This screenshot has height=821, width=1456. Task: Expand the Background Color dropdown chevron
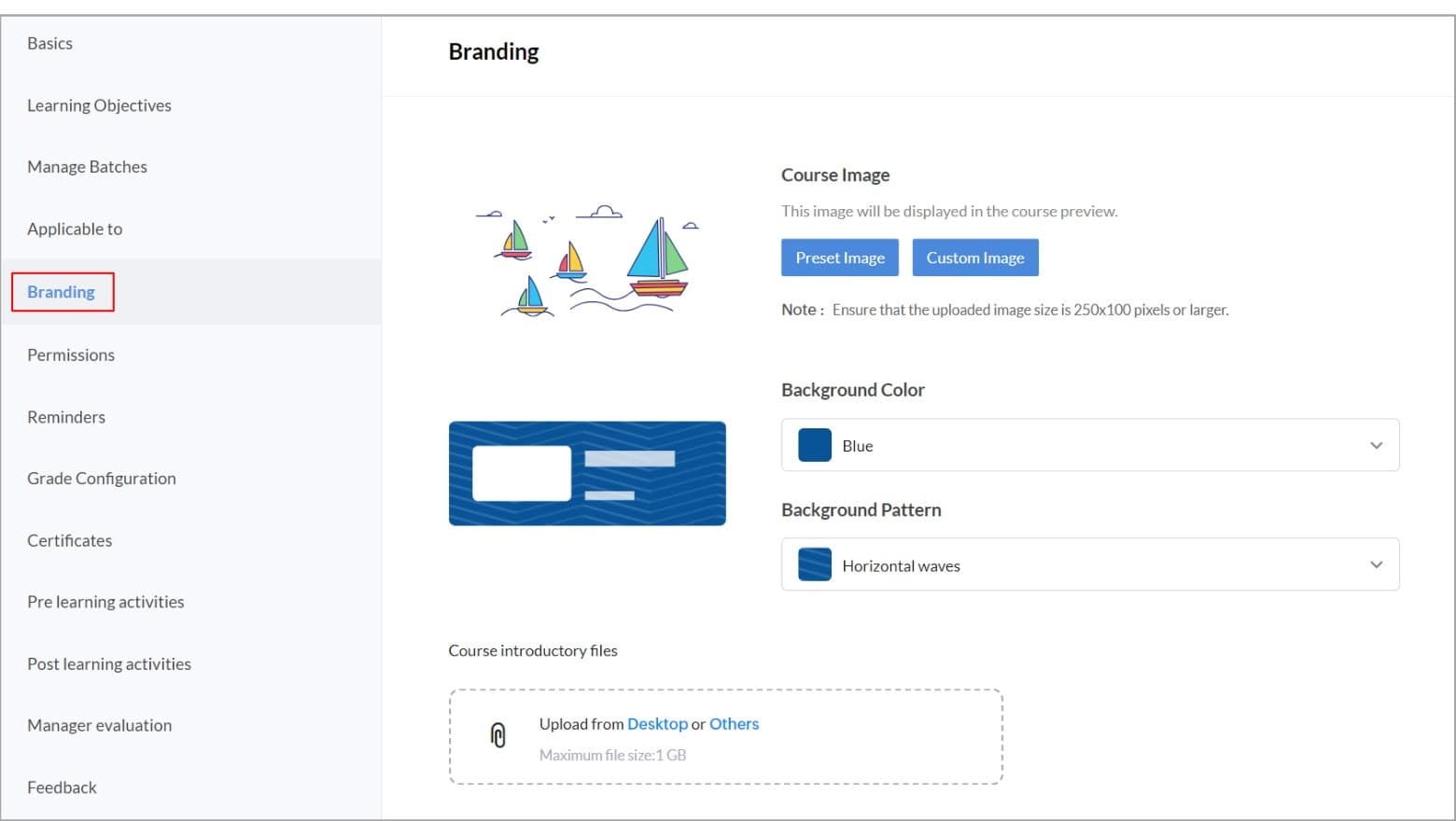coord(1376,445)
